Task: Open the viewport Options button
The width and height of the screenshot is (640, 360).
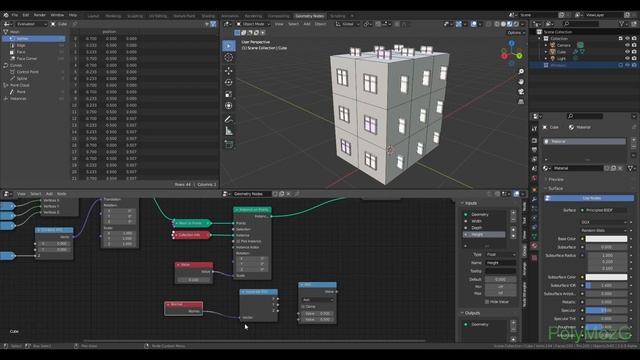Action: click(x=516, y=33)
